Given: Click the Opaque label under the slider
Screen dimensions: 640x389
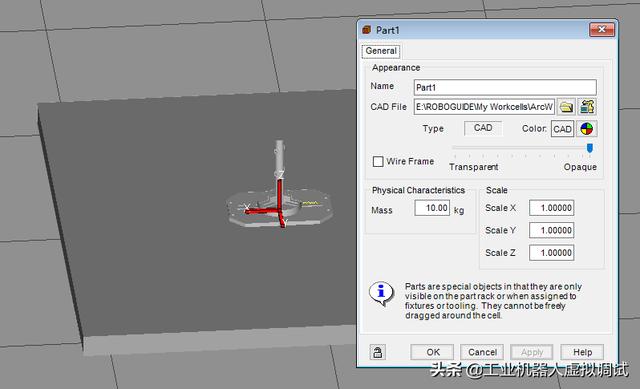Looking at the screenshot, I should point(580,167).
